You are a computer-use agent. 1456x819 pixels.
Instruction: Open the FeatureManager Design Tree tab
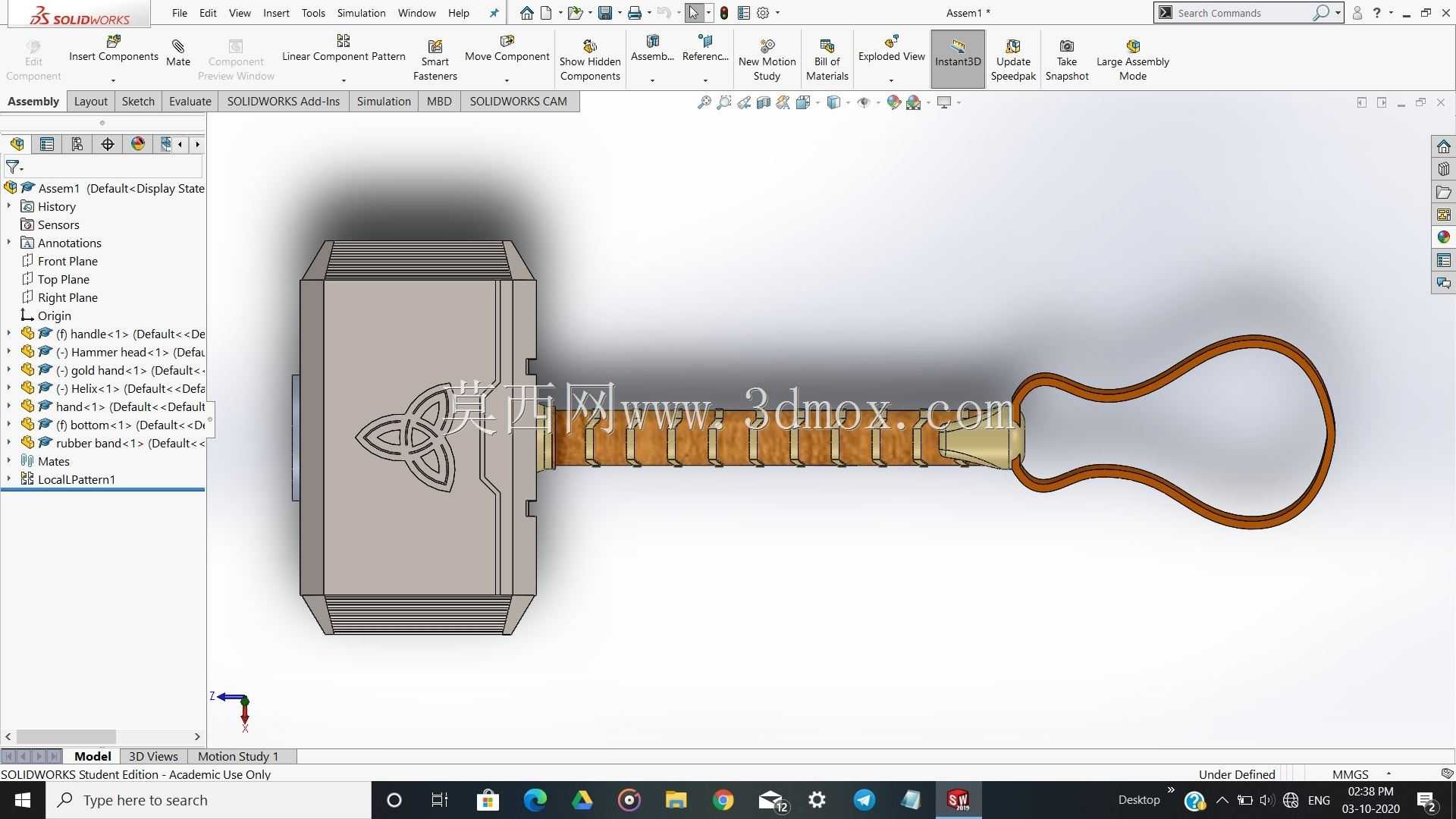(17, 144)
